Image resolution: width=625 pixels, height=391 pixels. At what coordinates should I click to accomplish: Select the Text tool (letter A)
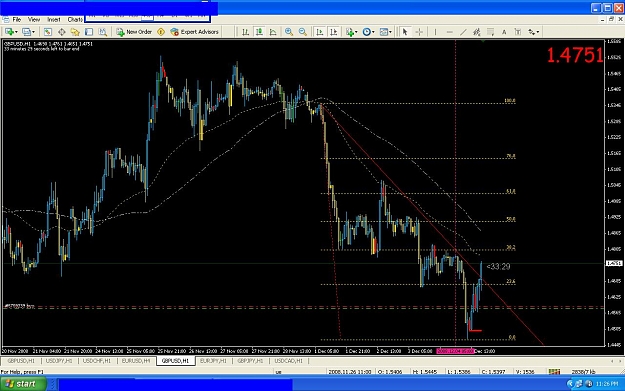(x=504, y=32)
